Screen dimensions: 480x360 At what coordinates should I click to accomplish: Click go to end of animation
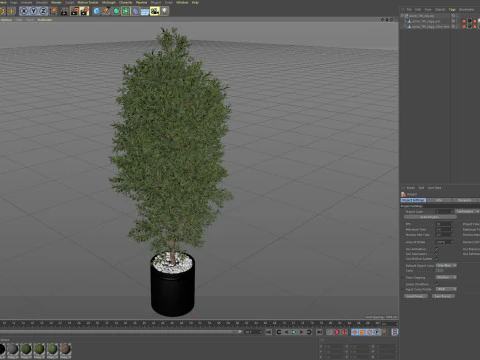tap(319, 332)
